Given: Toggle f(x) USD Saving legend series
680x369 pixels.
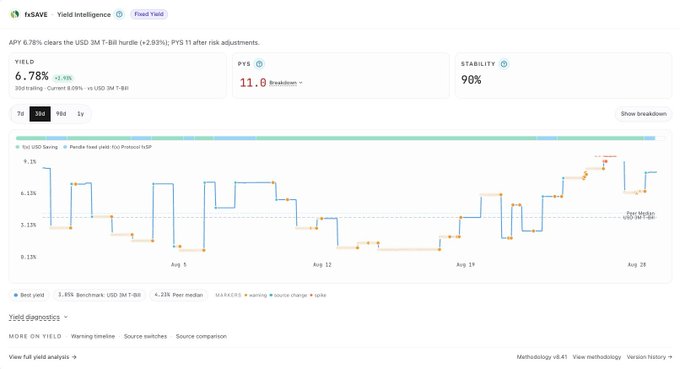Looking at the screenshot, I should [37, 147].
